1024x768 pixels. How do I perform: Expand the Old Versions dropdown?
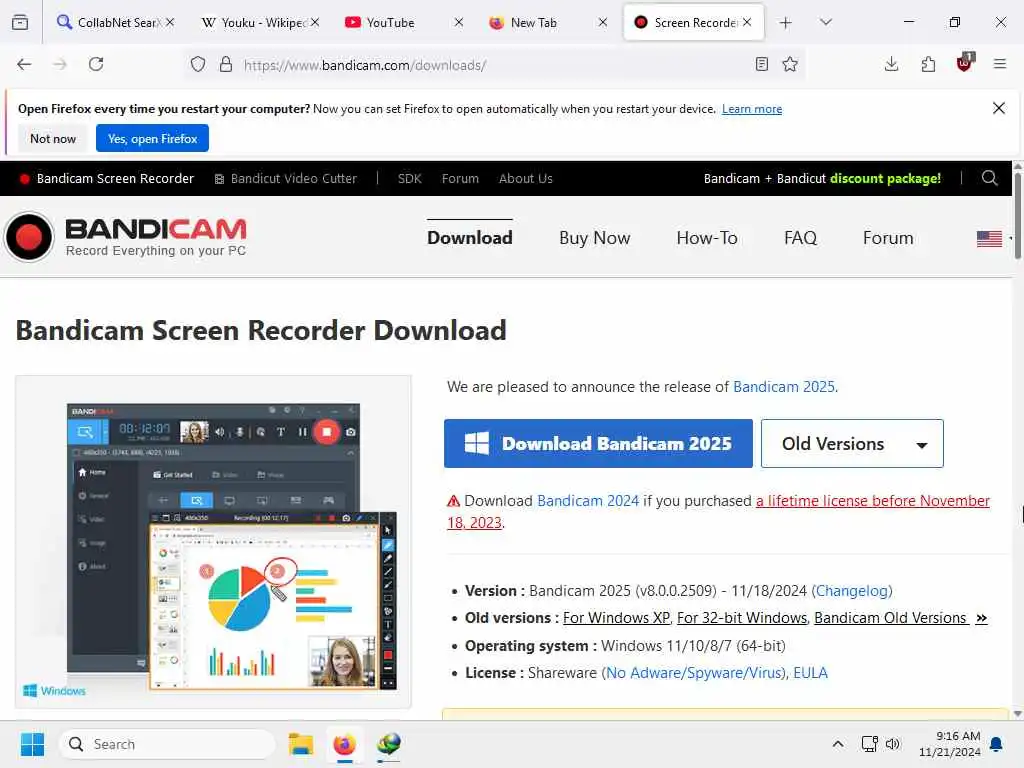[x=852, y=443]
